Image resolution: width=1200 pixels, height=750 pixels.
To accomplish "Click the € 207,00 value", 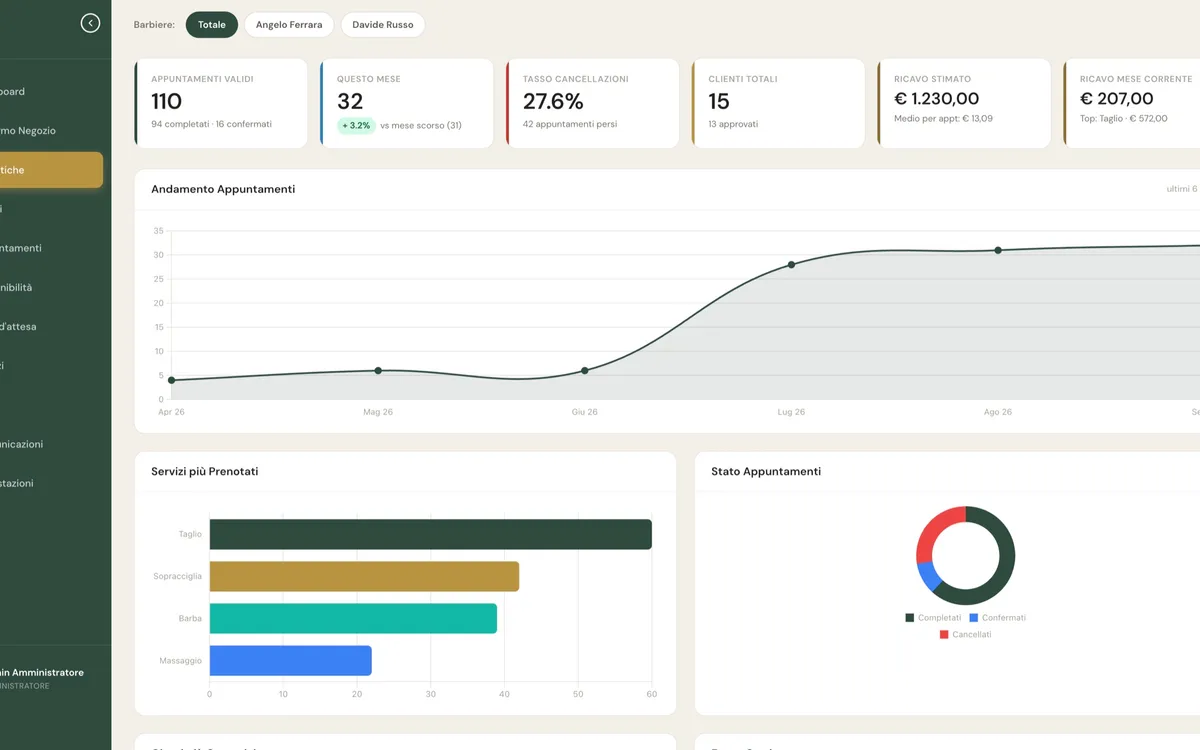I will click(1117, 98).
